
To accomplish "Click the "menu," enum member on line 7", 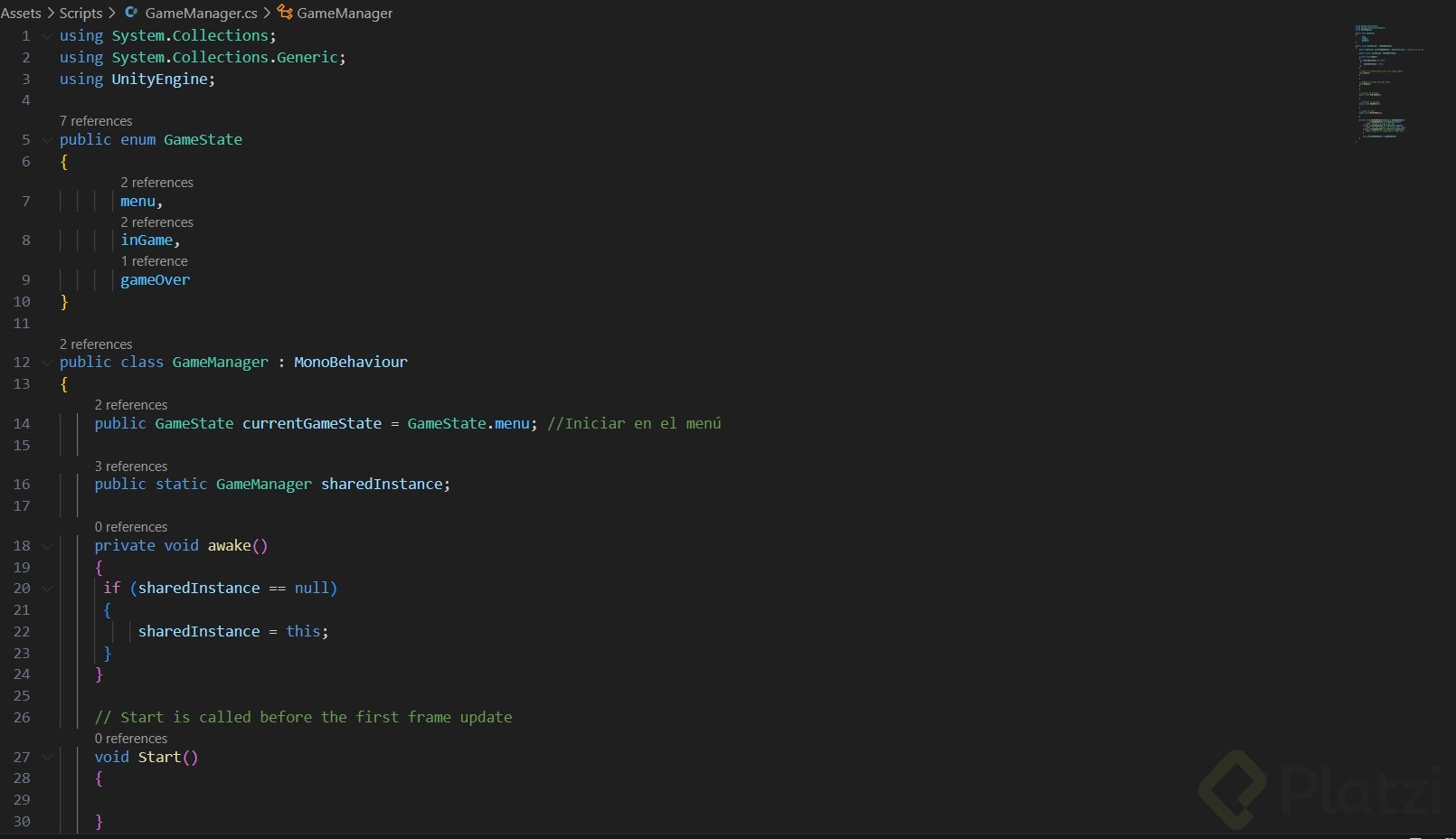I will [x=142, y=202].
